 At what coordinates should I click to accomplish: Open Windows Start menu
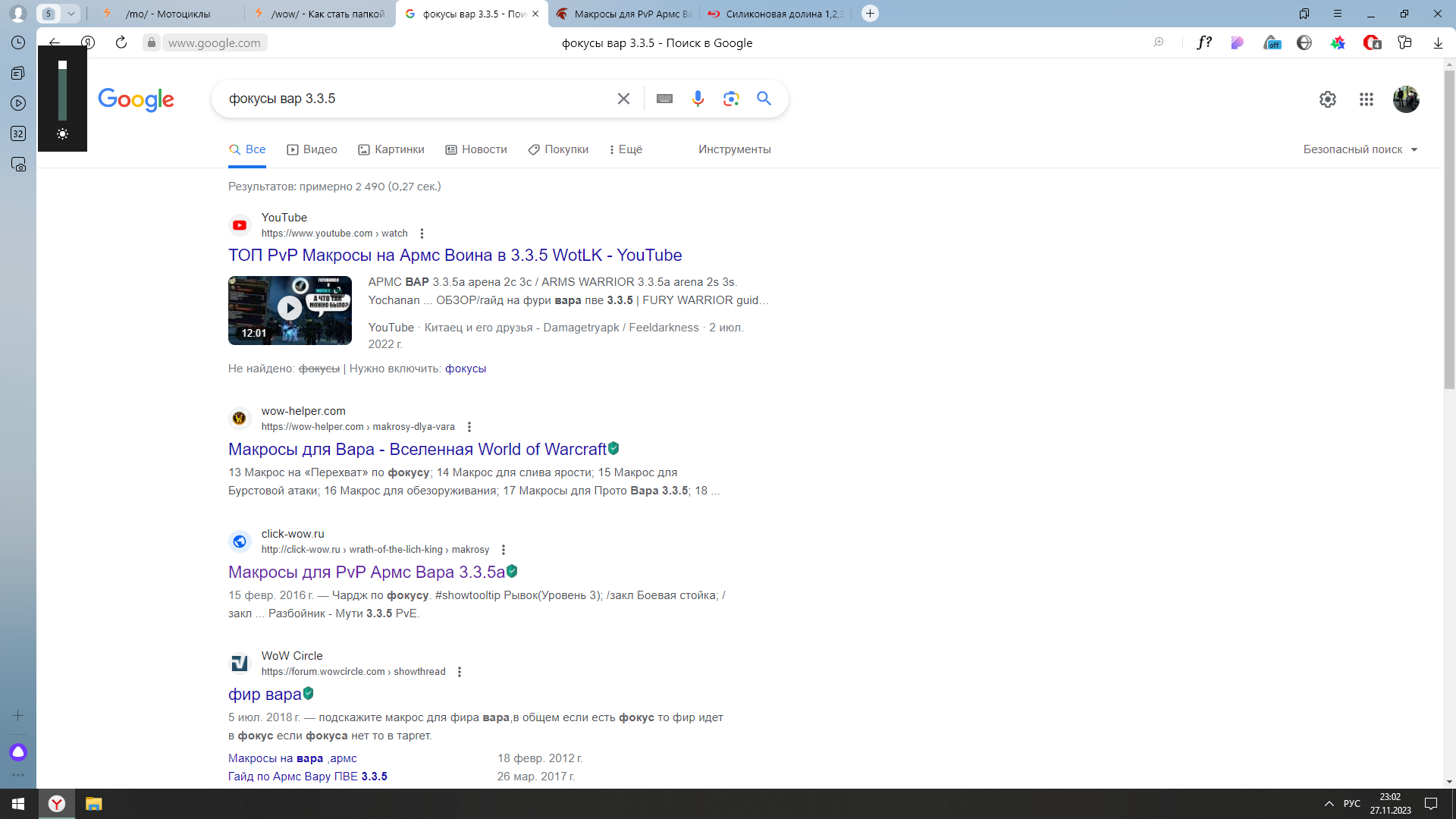(x=18, y=804)
